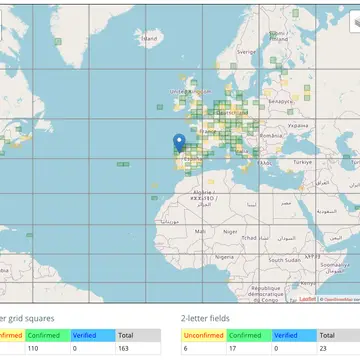This screenshot has width=360, height=360.
Task: Click the Kenya label on the map
Action: coord(307,283)
